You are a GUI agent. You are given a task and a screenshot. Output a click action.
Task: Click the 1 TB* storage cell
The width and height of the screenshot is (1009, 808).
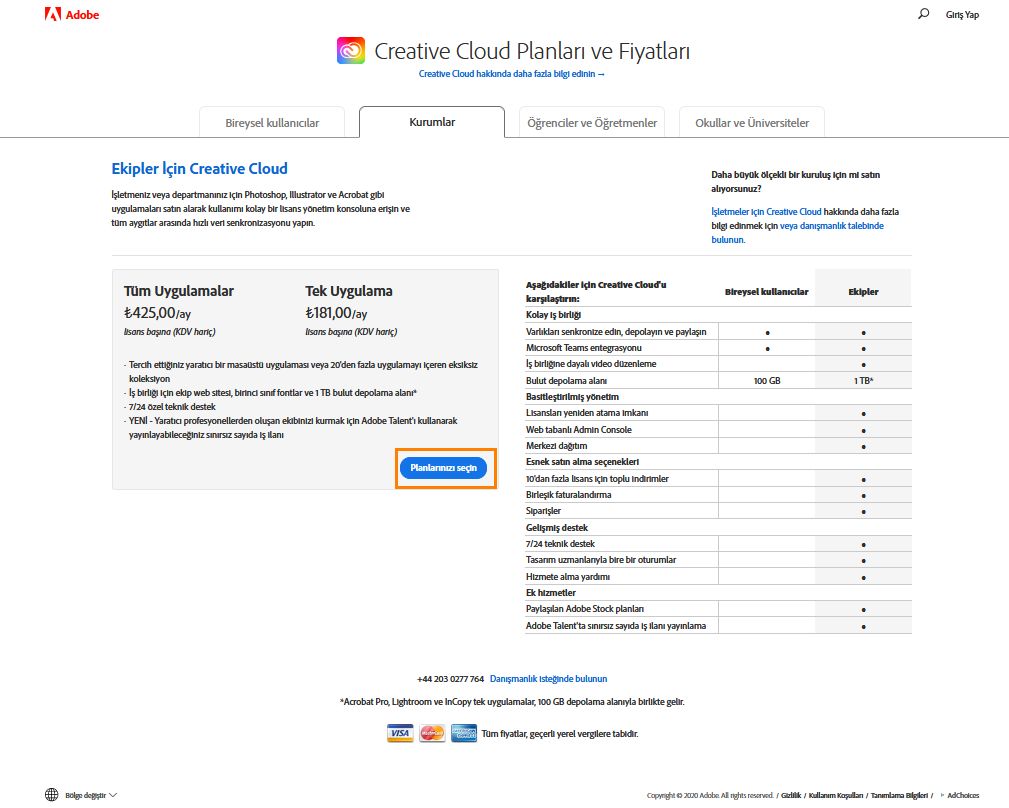pos(864,381)
